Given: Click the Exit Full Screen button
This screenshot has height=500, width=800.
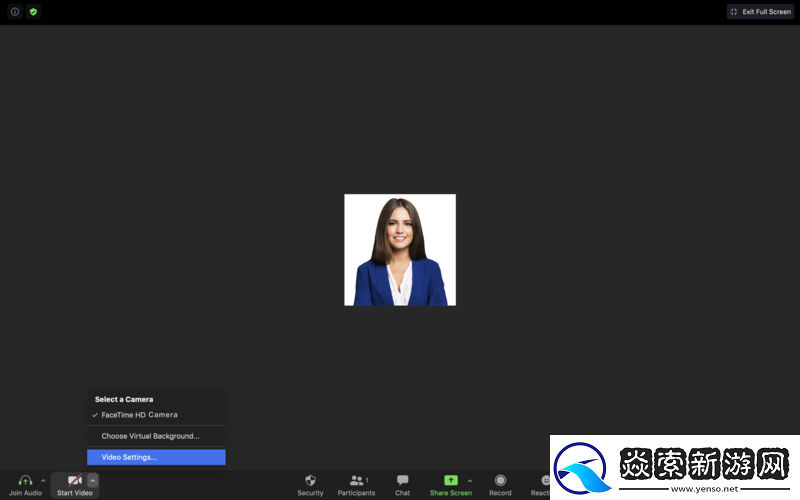Looking at the screenshot, I should pyautogui.click(x=760, y=12).
